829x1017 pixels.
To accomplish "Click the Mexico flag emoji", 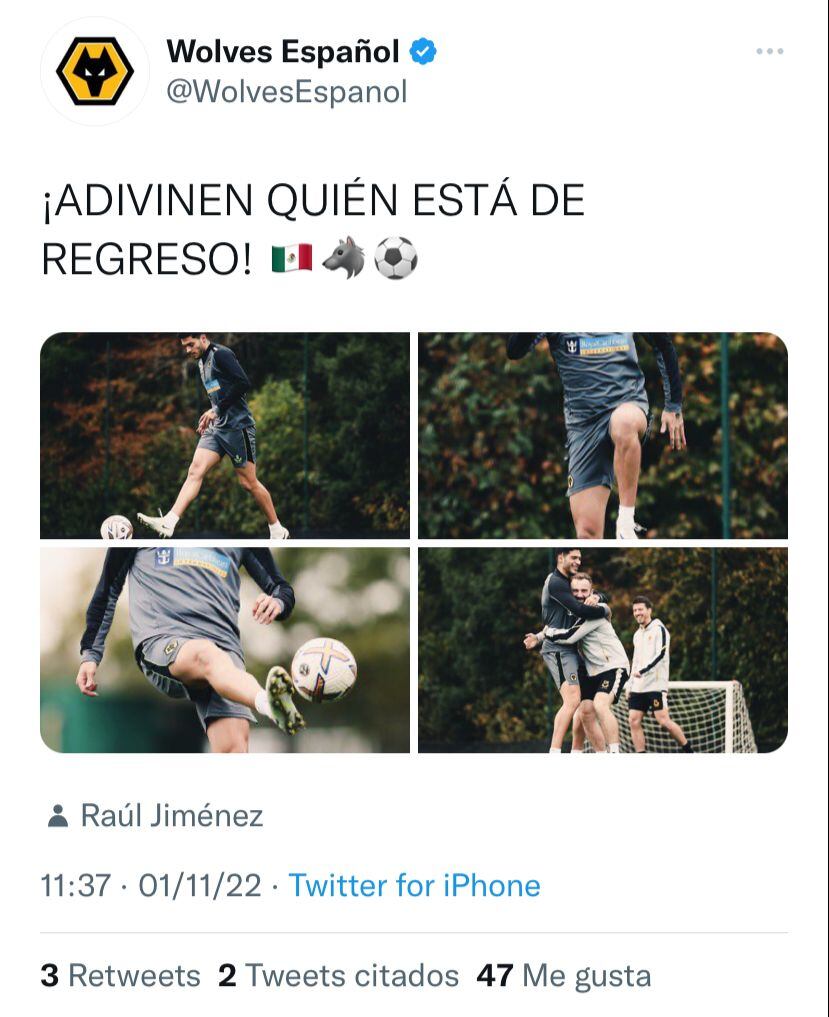I will point(292,259).
